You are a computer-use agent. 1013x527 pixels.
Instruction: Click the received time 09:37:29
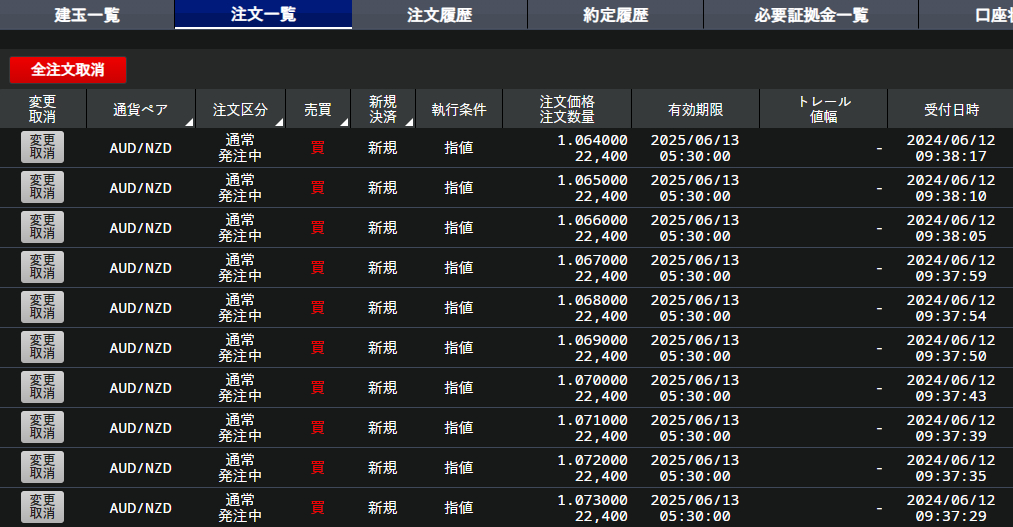951,517
